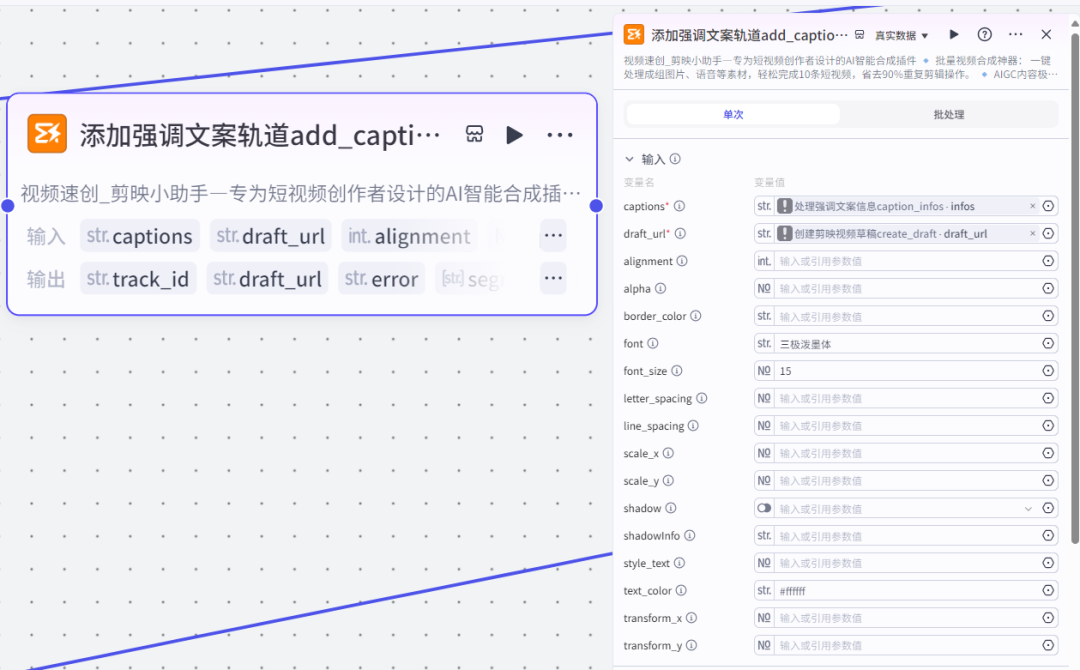Image resolution: width=1080 pixels, height=670 pixels.
Task: Show info for the line_spacing parameter
Action: (x=693, y=426)
